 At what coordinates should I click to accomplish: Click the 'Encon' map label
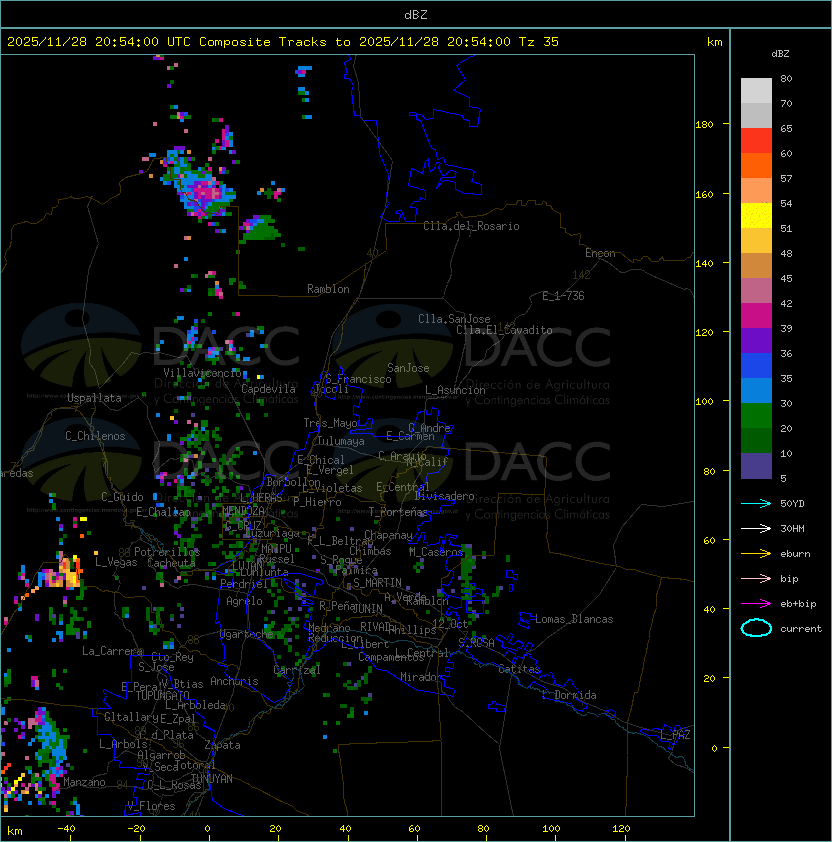[x=600, y=253]
